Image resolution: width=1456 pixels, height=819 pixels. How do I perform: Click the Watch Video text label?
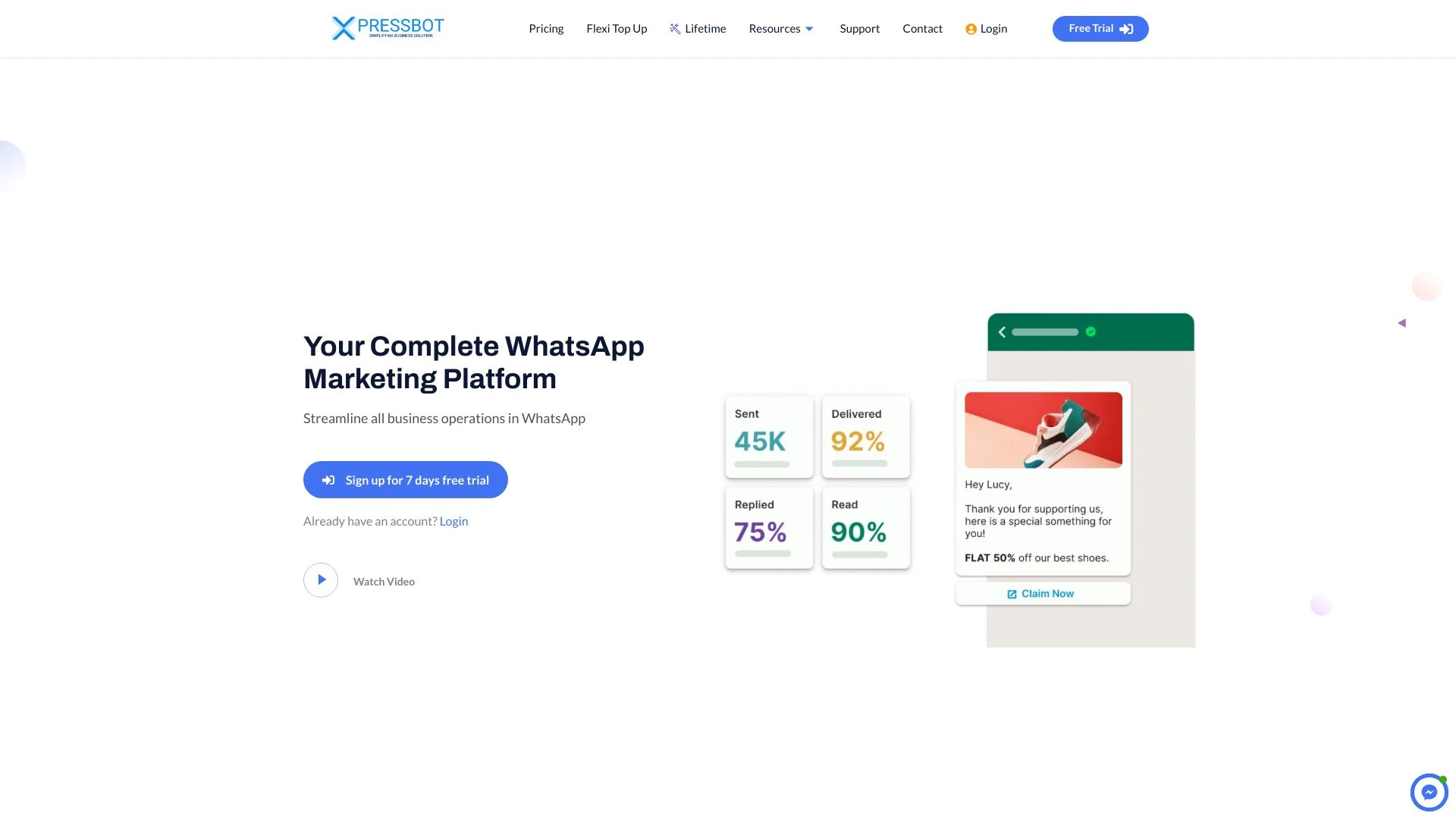point(384,581)
